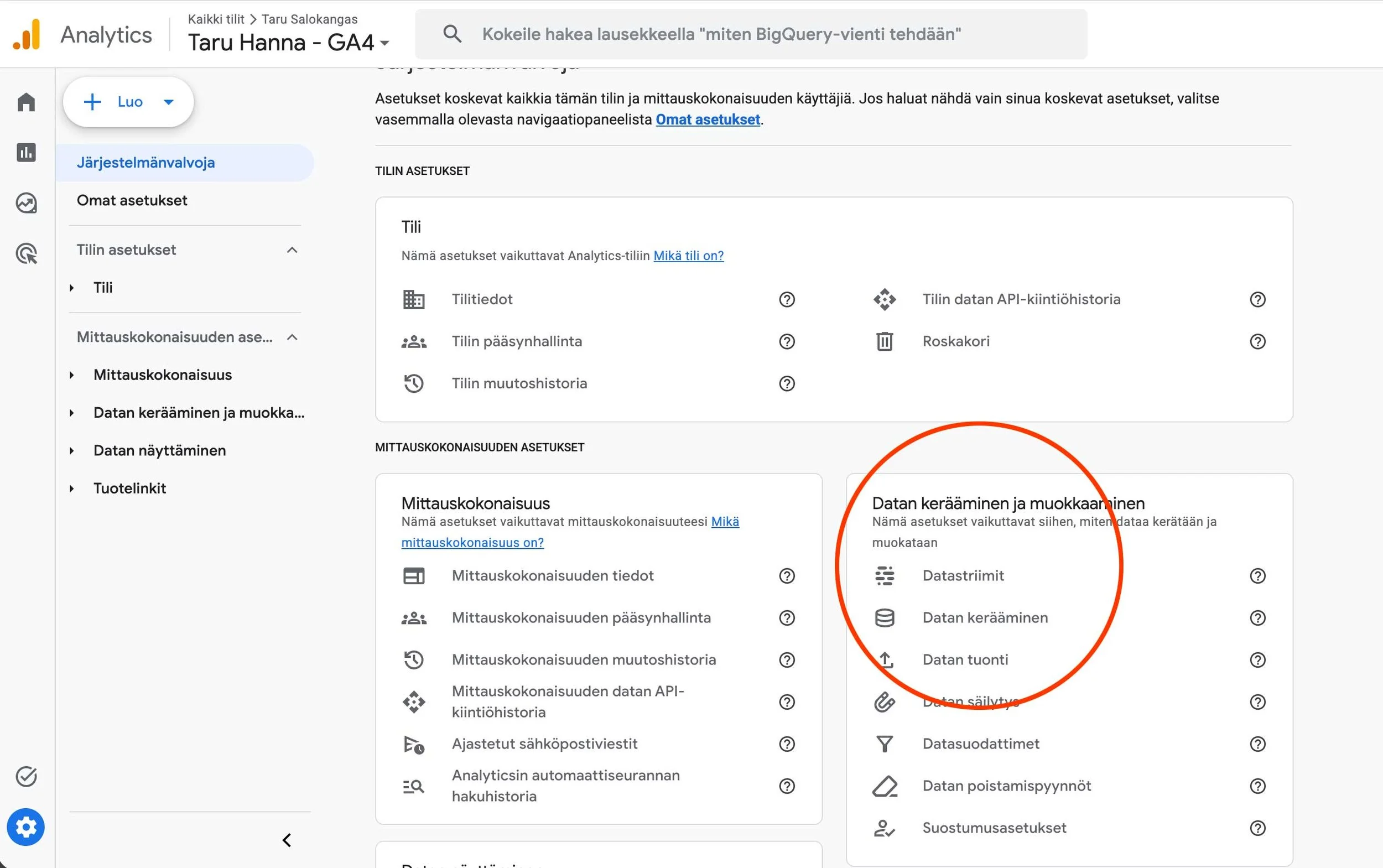This screenshot has height=868, width=1383.
Task: Collapse the sidebar with the back arrow
Action: pos(287,840)
